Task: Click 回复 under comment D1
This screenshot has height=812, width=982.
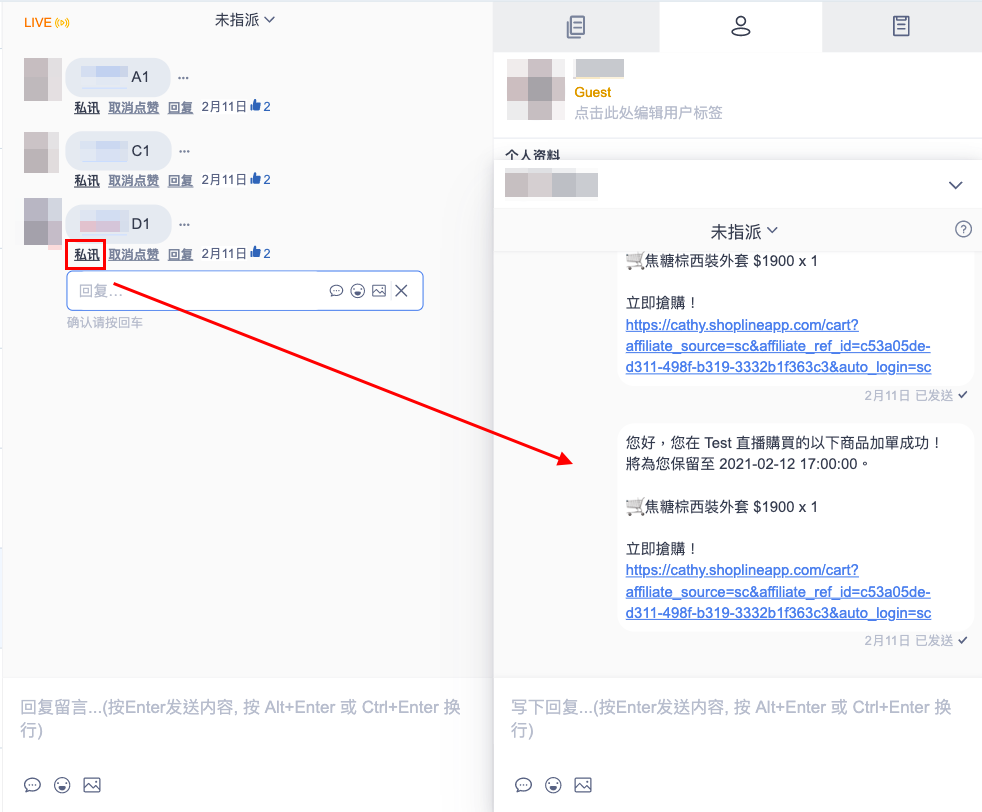Action: (180, 255)
